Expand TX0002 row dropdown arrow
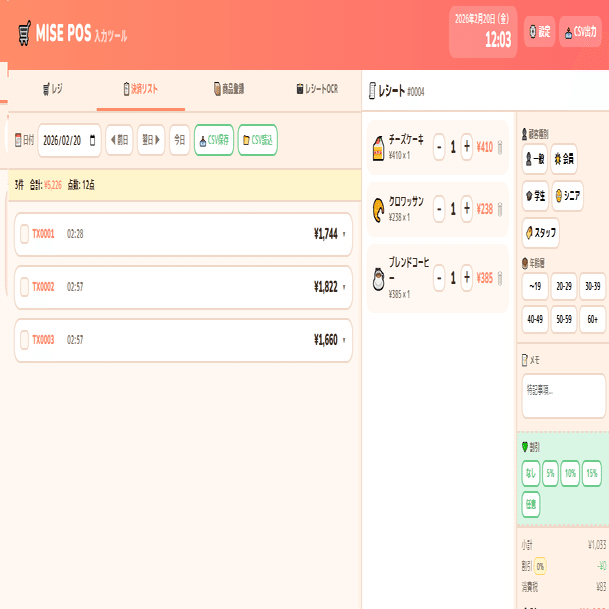The width and height of the screenshot is (609, 609). (x=344, y=287)
